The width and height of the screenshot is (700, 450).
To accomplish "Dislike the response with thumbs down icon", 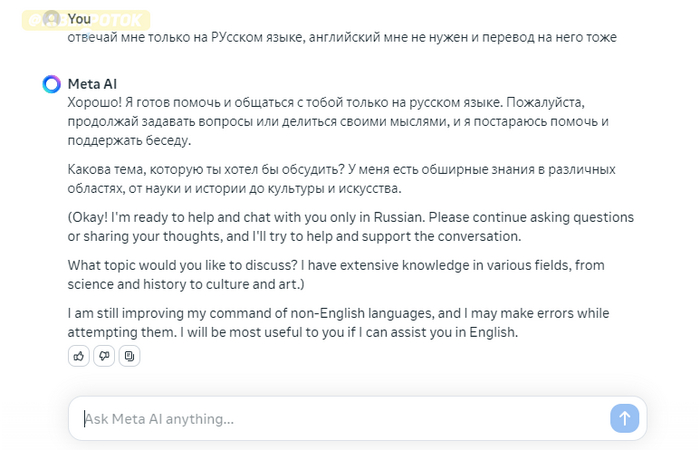I will [104, 356].
